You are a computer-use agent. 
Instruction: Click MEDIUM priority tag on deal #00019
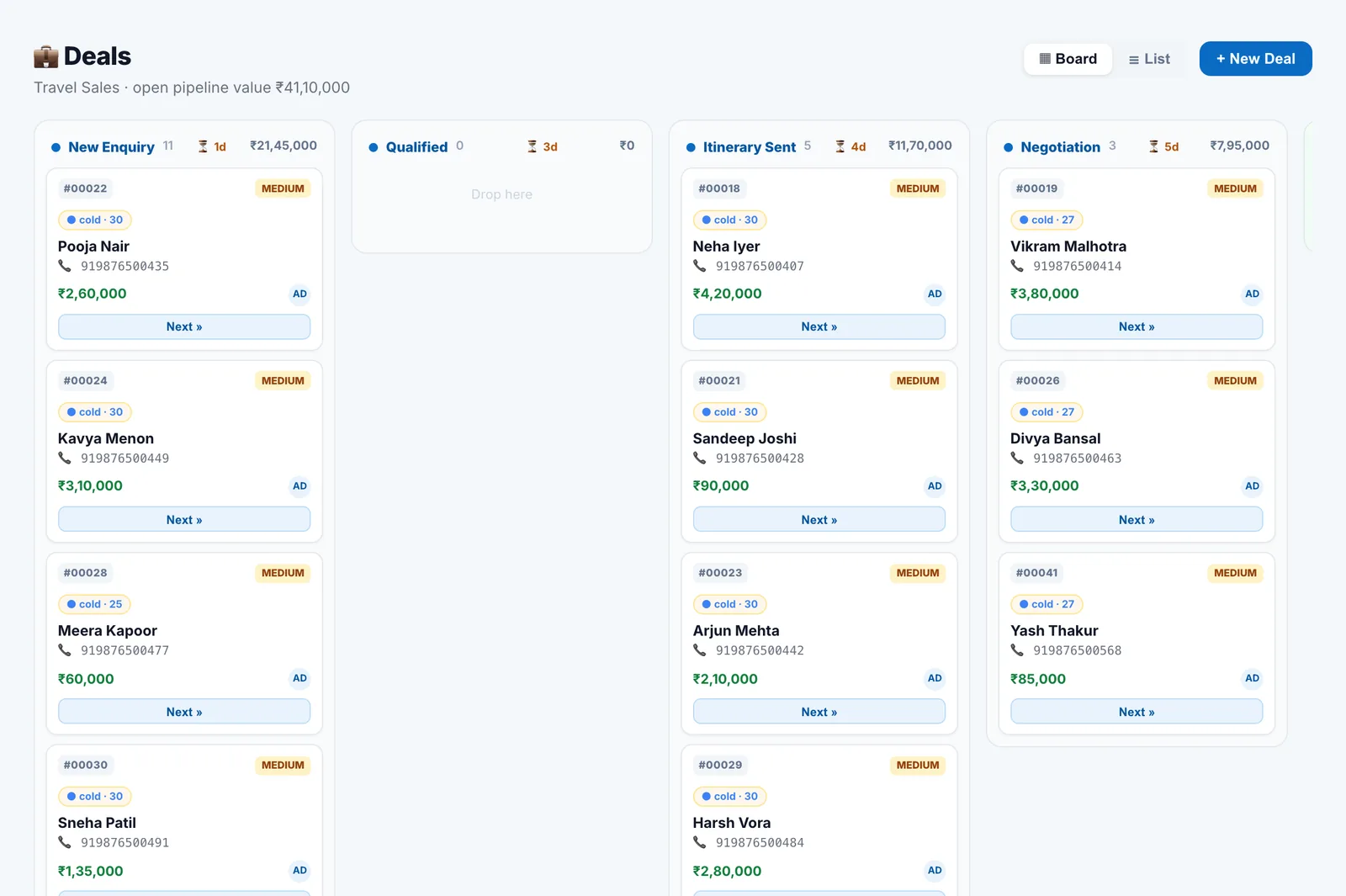pyautogui.click(x=1235, y=188)
